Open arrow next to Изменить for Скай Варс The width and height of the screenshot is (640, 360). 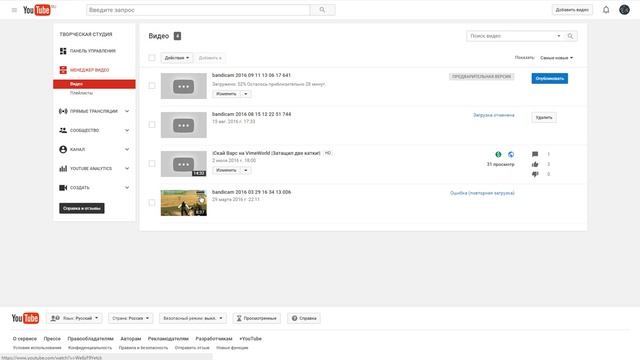pyautogui.click(x=246, y=170)
